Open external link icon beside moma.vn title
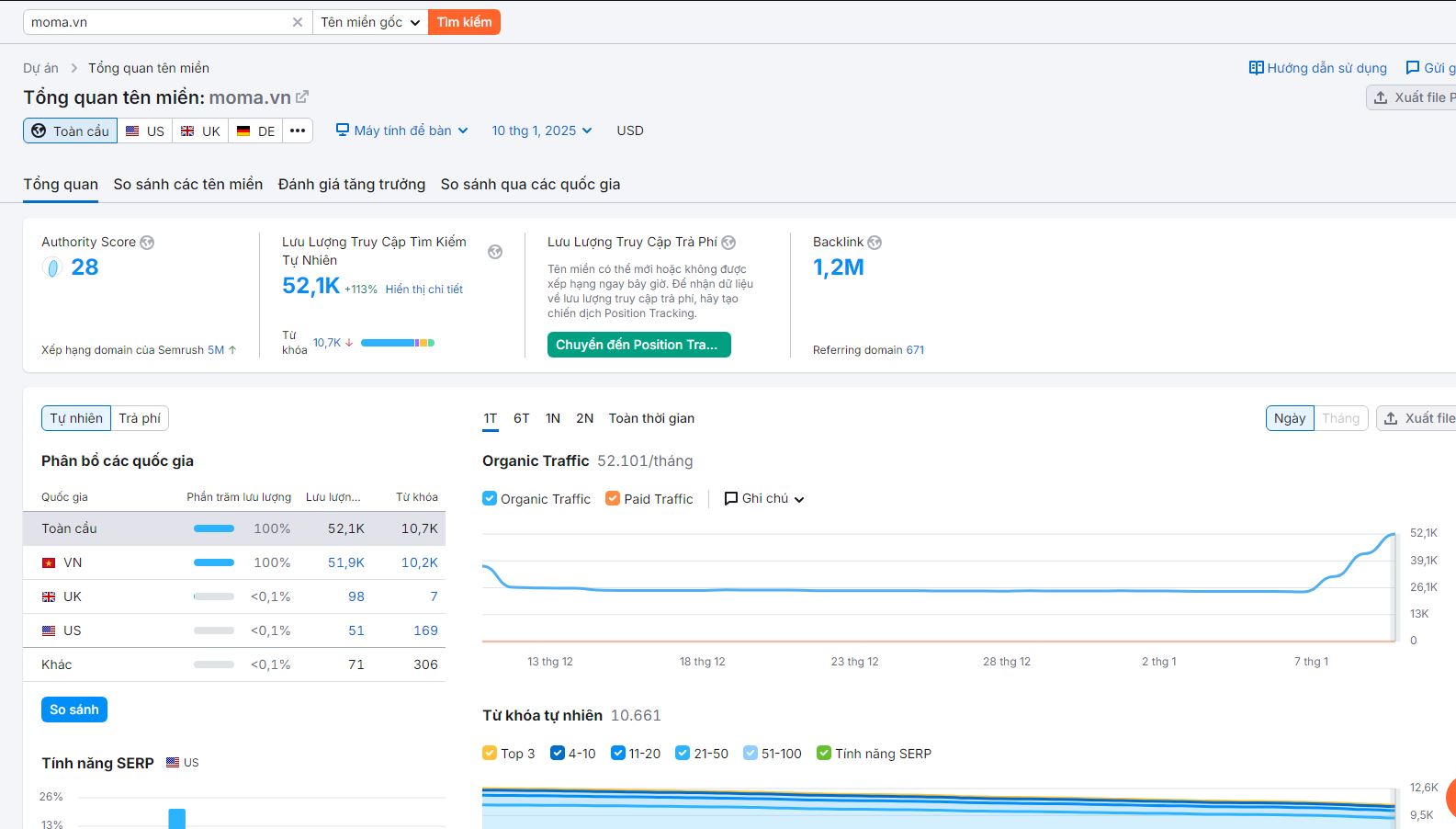1456x829 pixels. tap(302, 97)
